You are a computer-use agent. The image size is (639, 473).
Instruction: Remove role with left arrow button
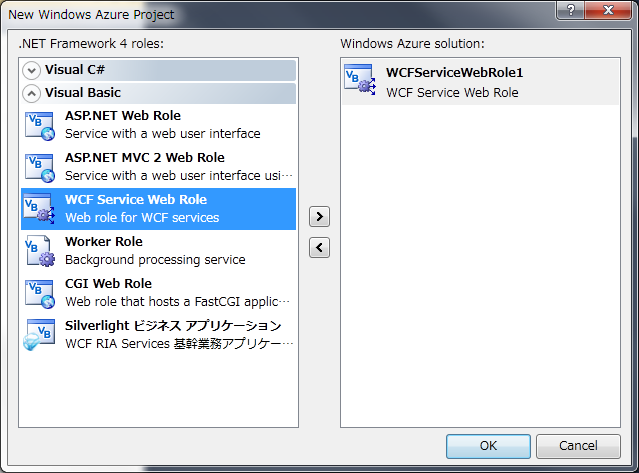point(320,248)
